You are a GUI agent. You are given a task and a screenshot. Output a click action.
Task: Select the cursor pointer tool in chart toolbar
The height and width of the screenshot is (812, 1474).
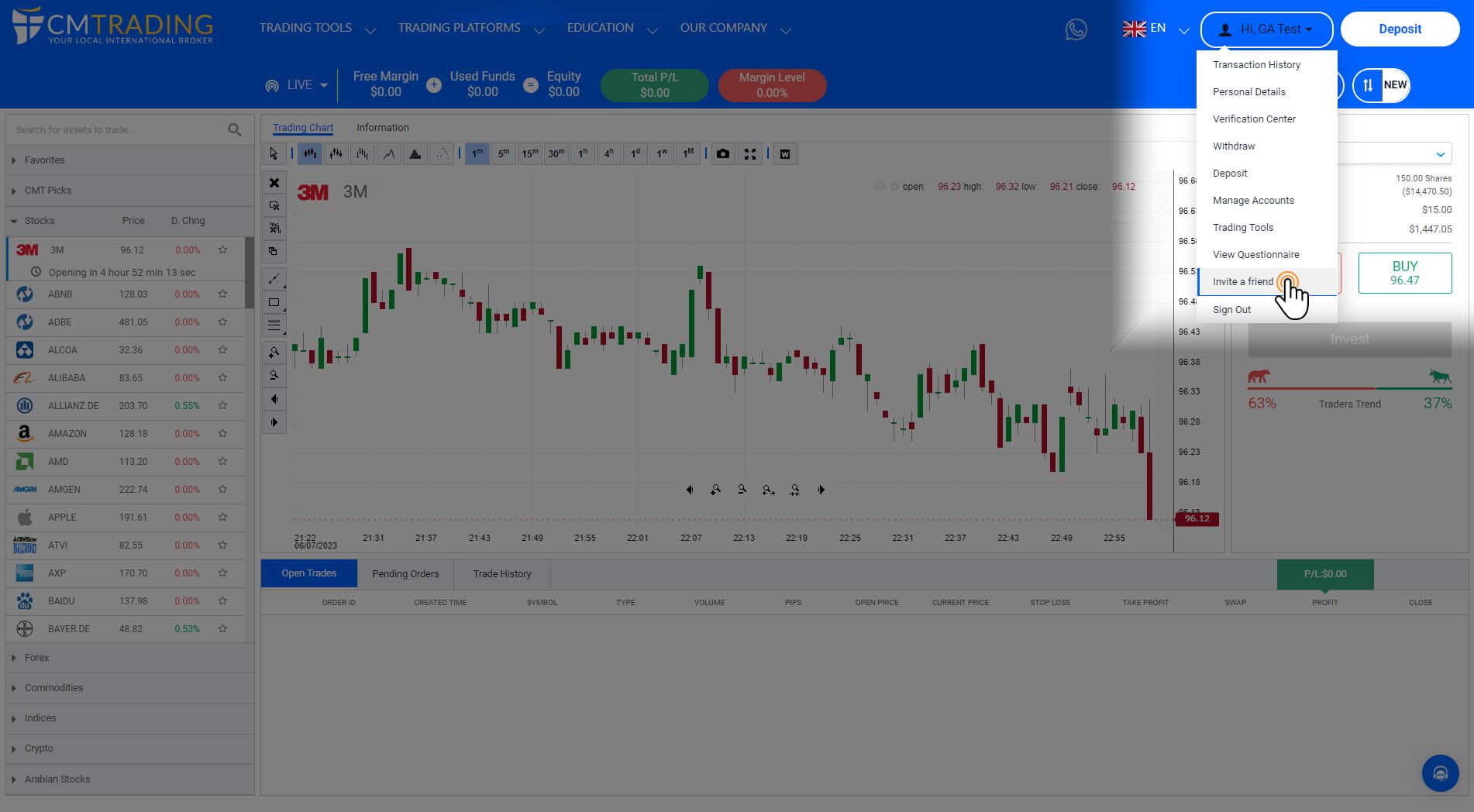274,153
